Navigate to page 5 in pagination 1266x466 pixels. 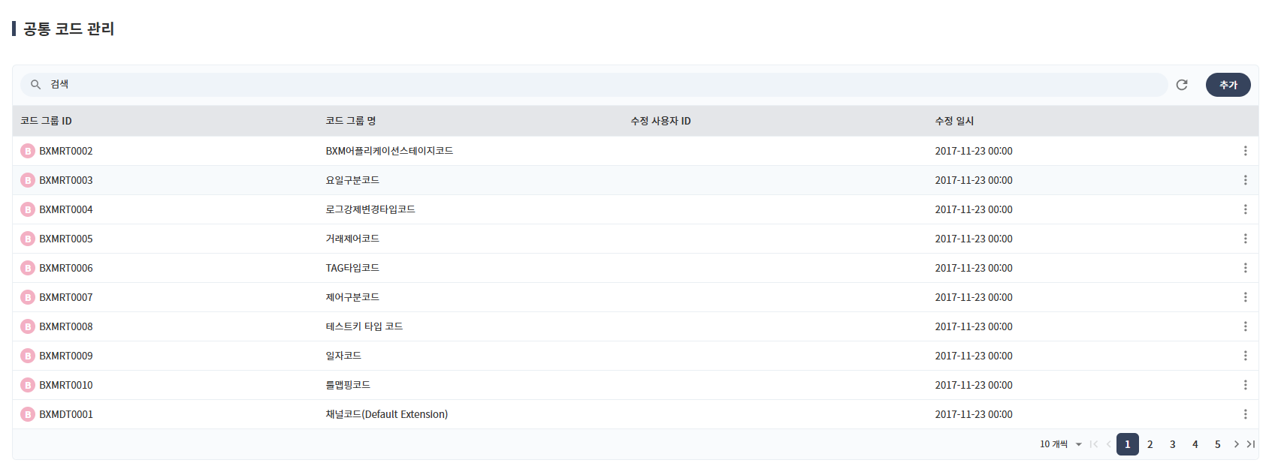coord(1217,444)
